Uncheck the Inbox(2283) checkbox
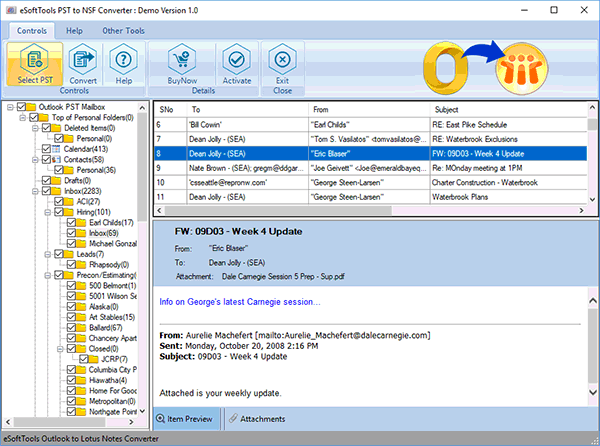The height and width of the screenshot is (446, 600). [46, 191]
